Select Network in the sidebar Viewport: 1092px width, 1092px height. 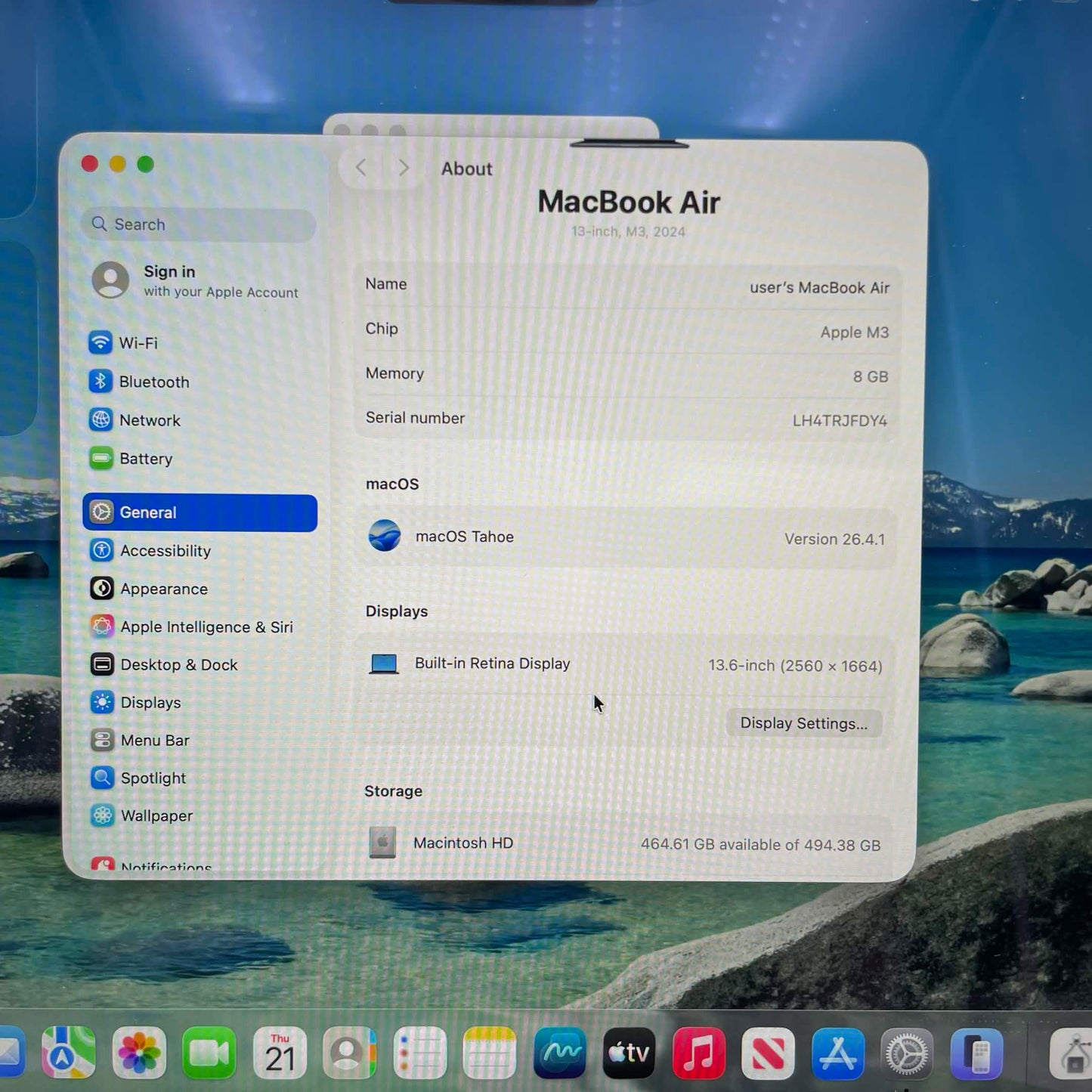(135, 419)
